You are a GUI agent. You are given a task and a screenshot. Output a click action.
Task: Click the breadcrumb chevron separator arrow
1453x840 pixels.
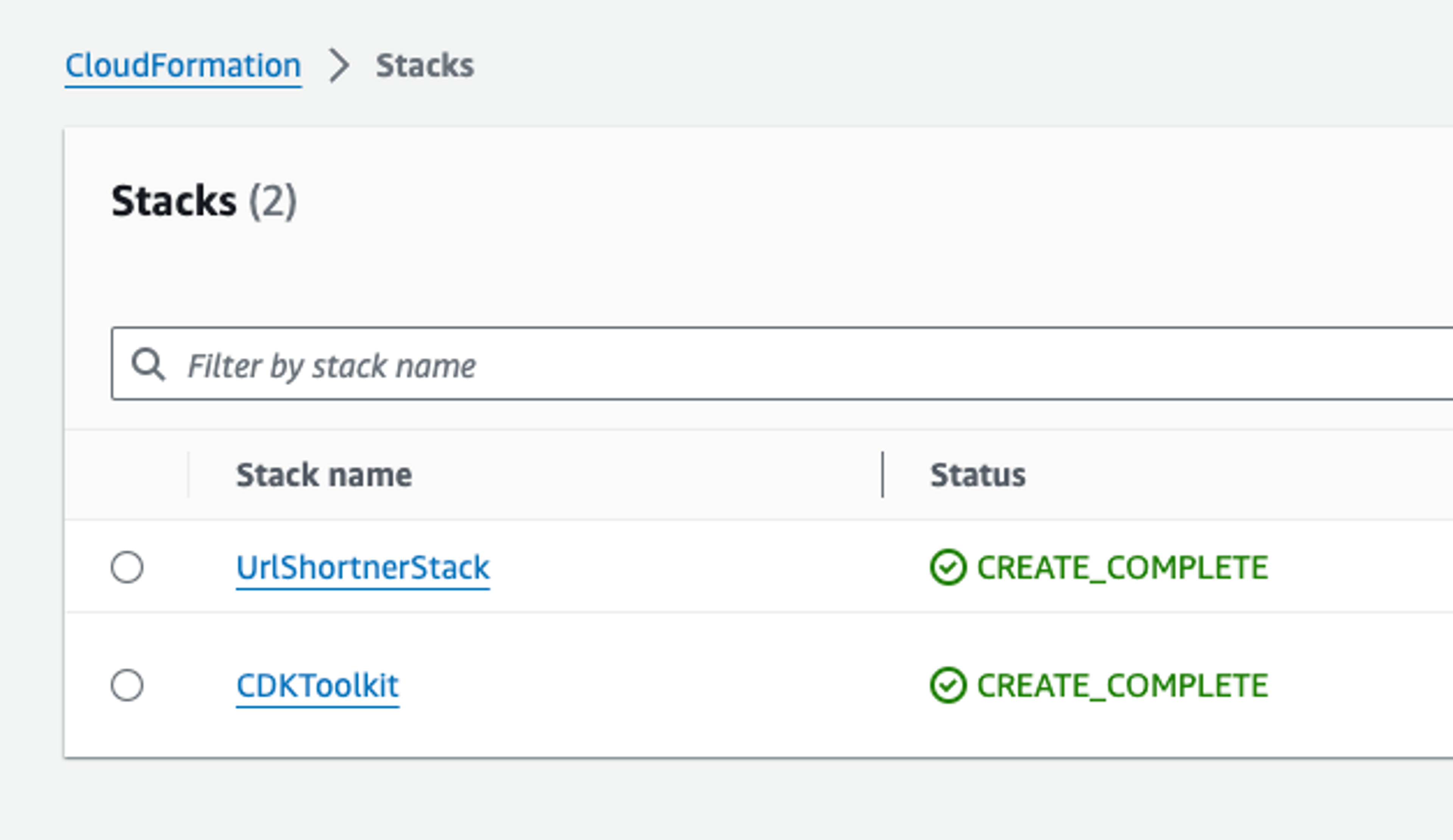coord(339,66)
